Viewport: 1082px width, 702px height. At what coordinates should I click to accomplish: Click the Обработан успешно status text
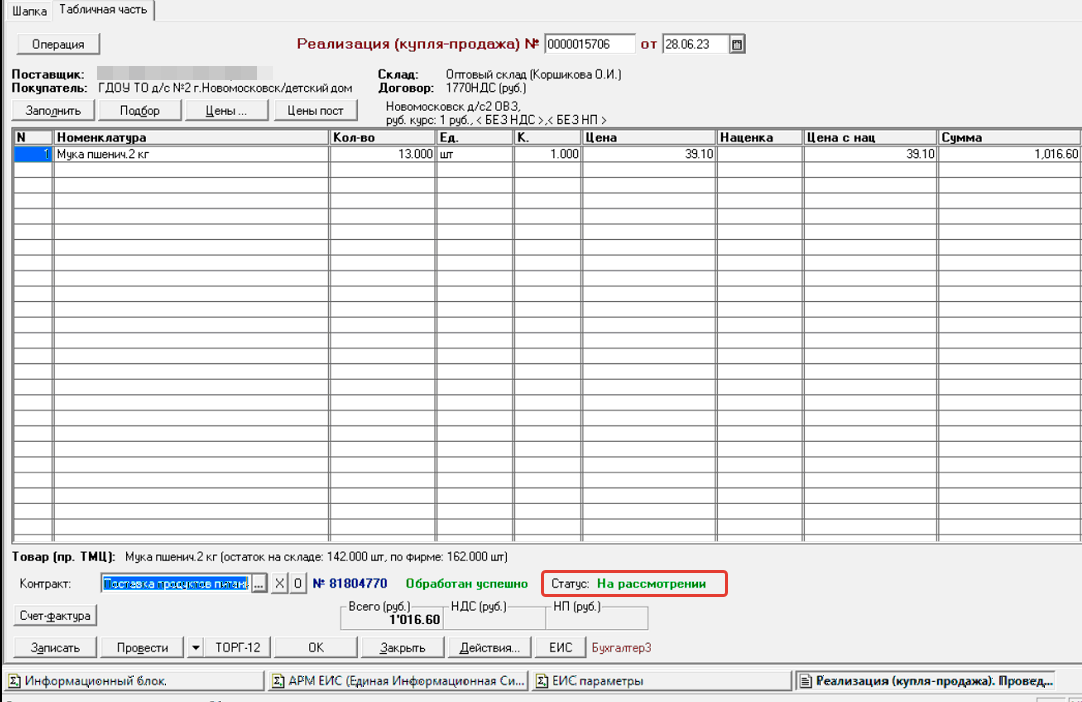[466, 583]
